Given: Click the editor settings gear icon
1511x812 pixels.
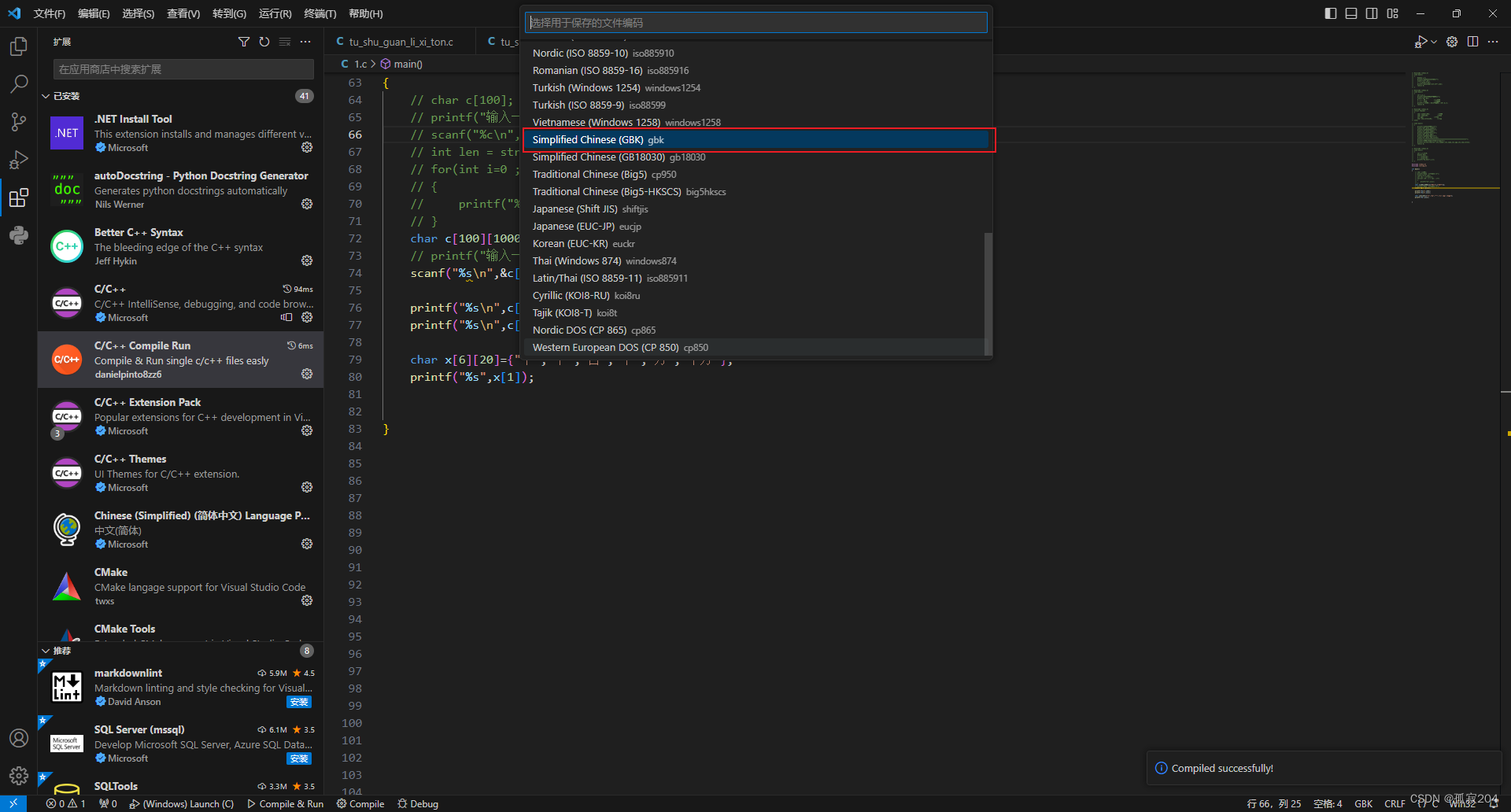Looking at the screenshot, I should click(1452, 42).
